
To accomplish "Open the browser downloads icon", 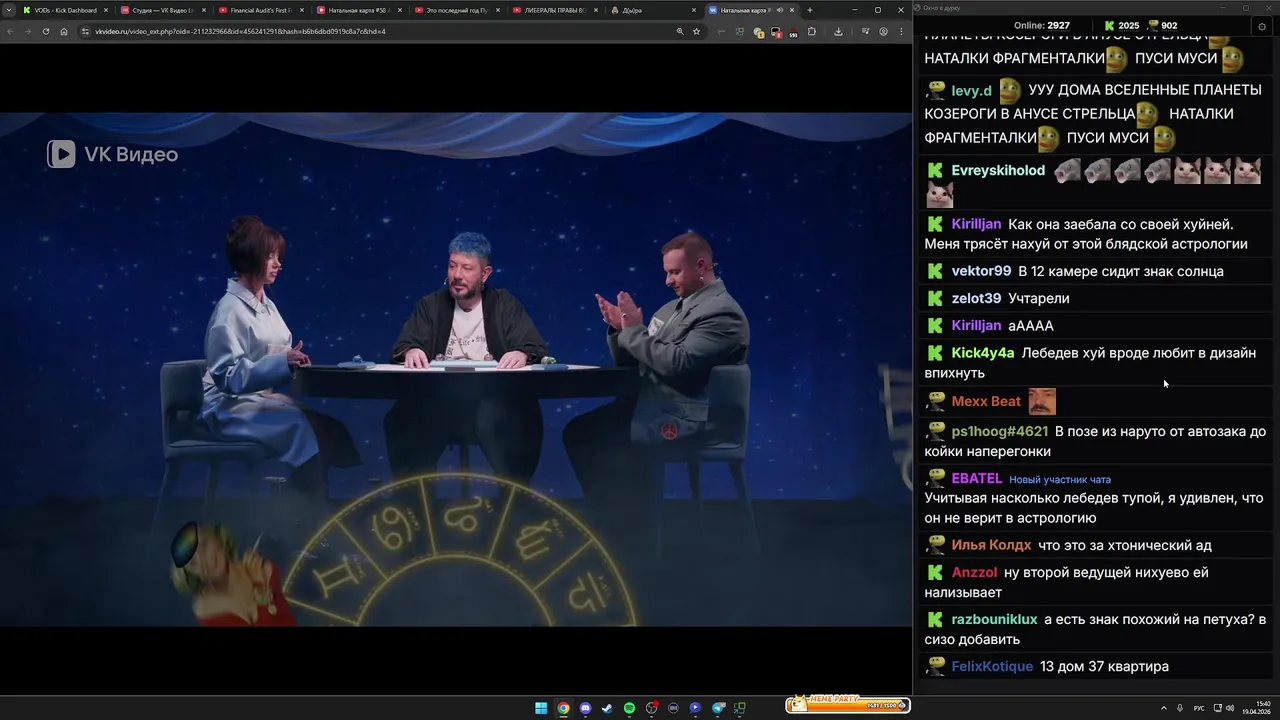I will 838,31.
